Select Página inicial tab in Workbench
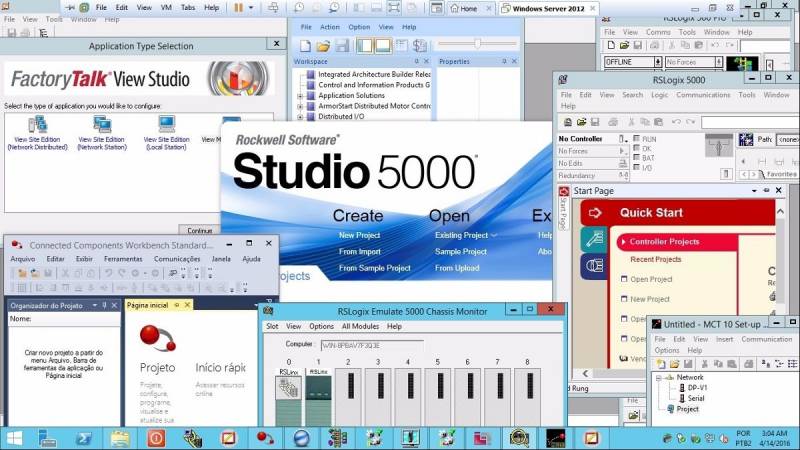Image resolution: width=800 pixels, height=450 pixels. (147, 305)
